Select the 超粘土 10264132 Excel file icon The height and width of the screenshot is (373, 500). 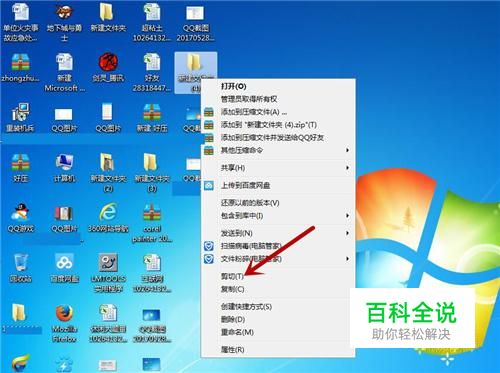[x=152, y=22]
